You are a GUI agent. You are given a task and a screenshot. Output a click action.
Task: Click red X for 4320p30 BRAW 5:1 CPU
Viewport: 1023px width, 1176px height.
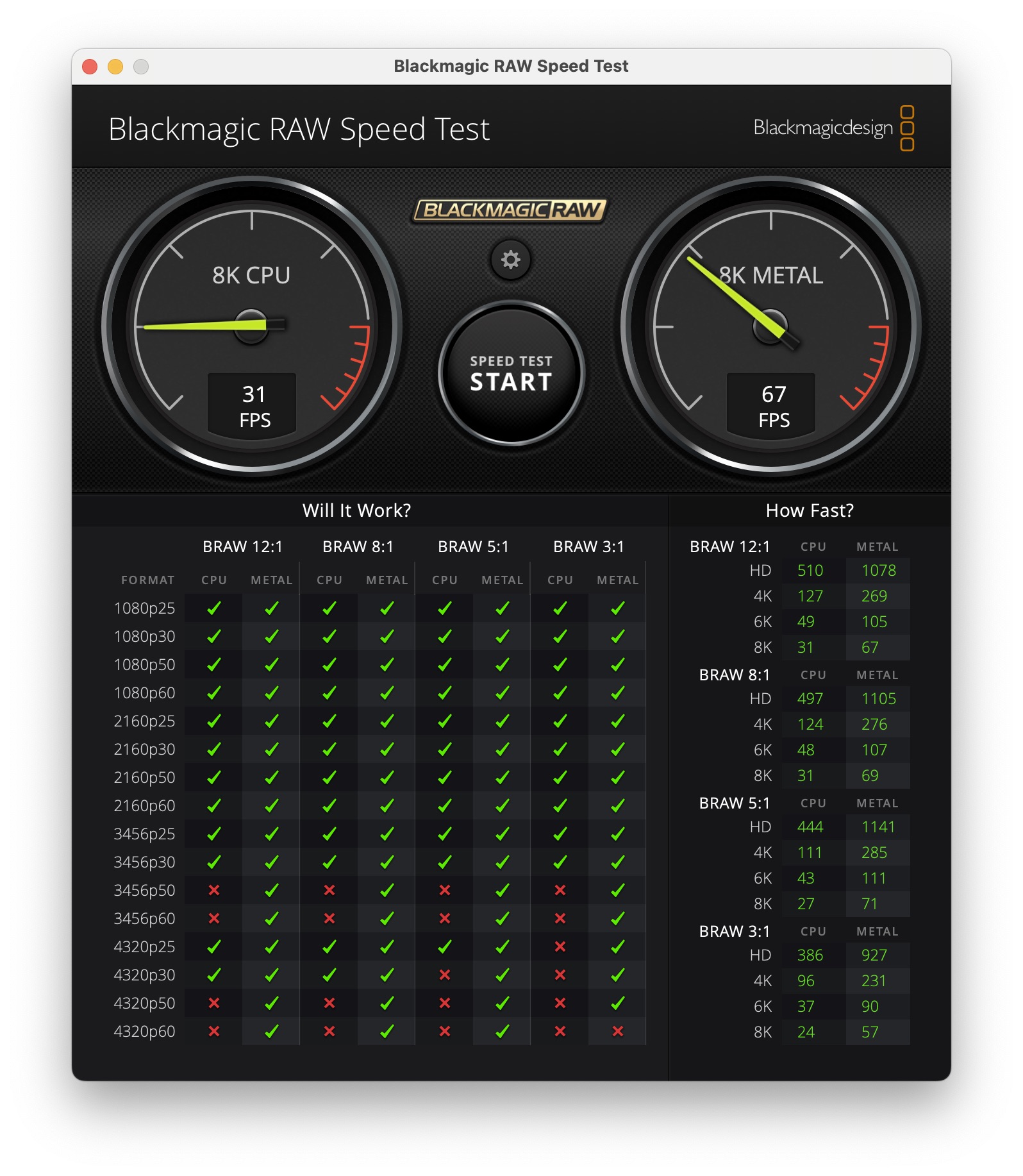(445, 975)
